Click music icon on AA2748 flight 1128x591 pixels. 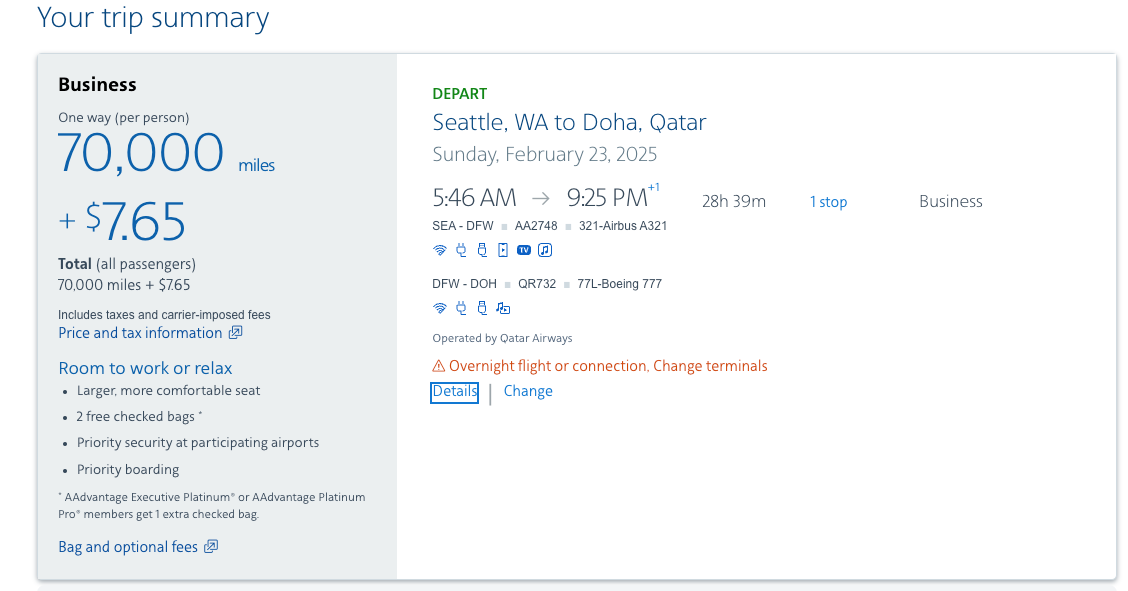545,250
